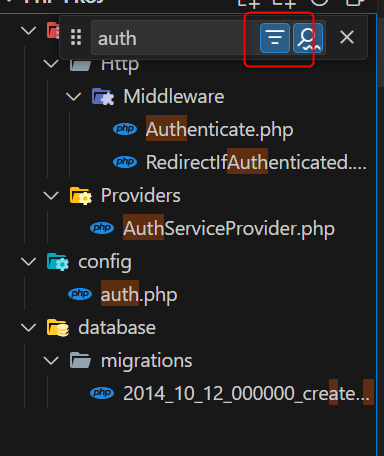Click the Middleware folder icon
This screenshot has height=456, width=384.
point(103,97)
